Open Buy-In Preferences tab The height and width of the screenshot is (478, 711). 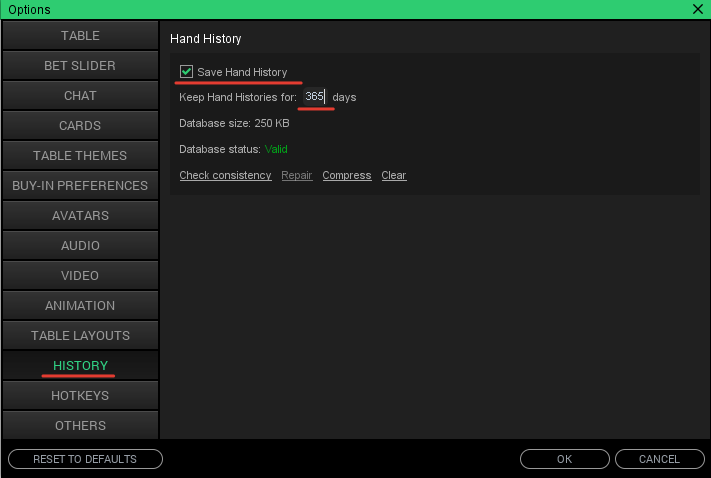(x=80, y=185)
